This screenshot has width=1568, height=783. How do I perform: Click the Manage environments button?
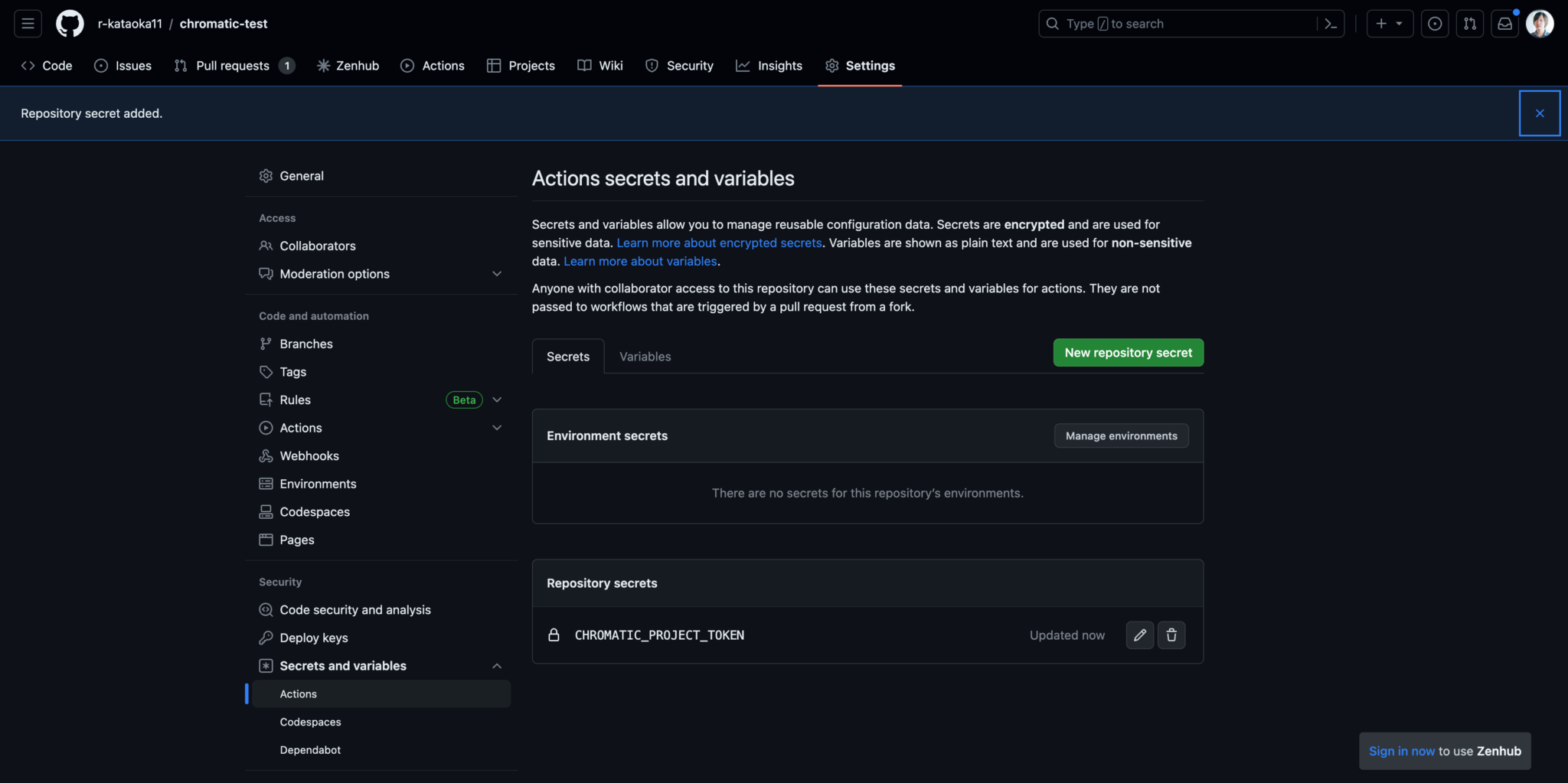click(1121, 436)
